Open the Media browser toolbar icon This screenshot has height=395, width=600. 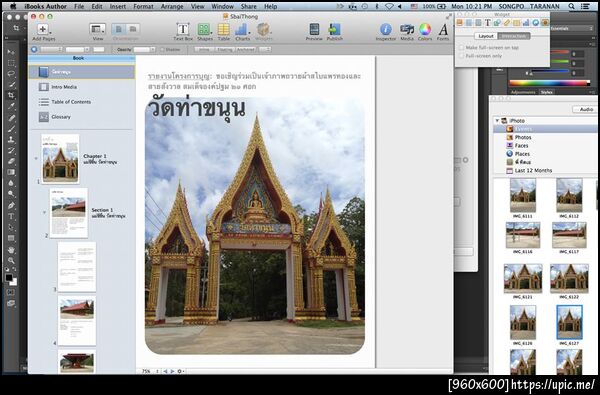coord(407,32)
